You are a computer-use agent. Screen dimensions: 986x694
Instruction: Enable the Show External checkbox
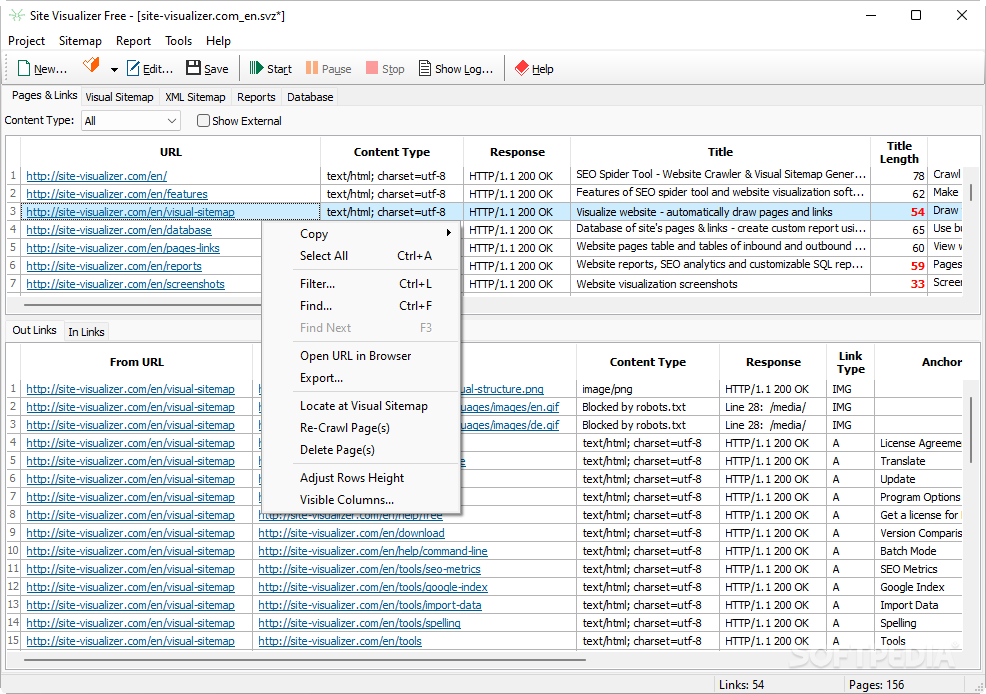(x=203, y=121)
